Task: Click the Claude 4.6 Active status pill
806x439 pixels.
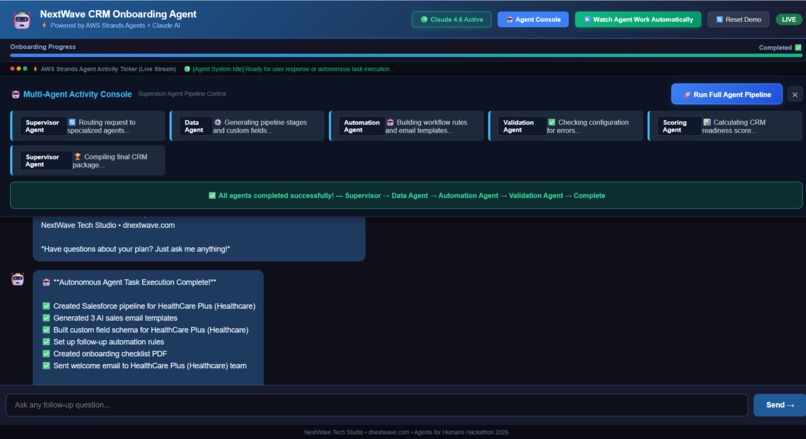Action: coord(451,20)
